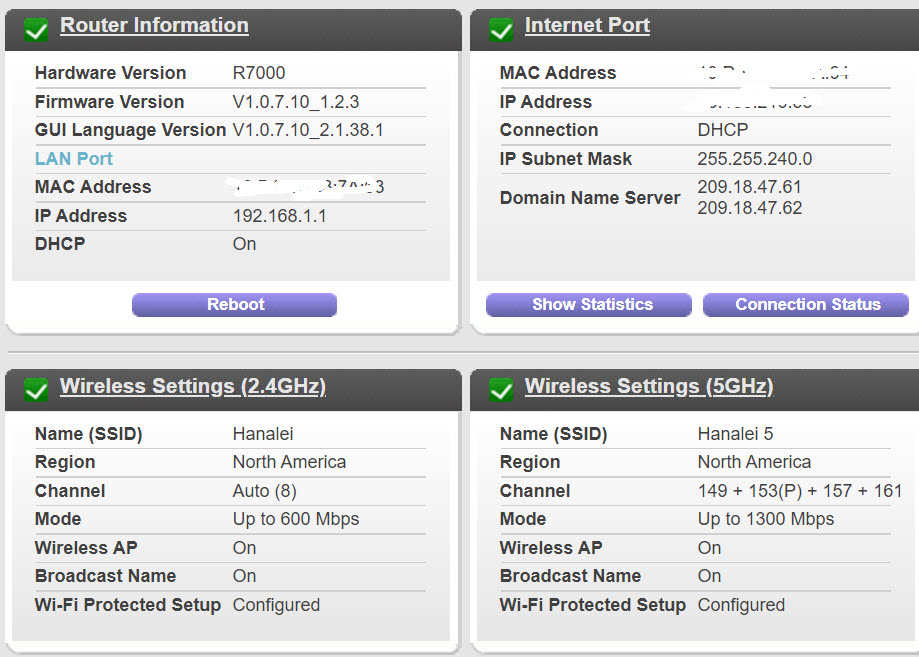Click the Auto (8) channel value
The width and height of the screenshot is (919, 657).
[x=264, y=491]
